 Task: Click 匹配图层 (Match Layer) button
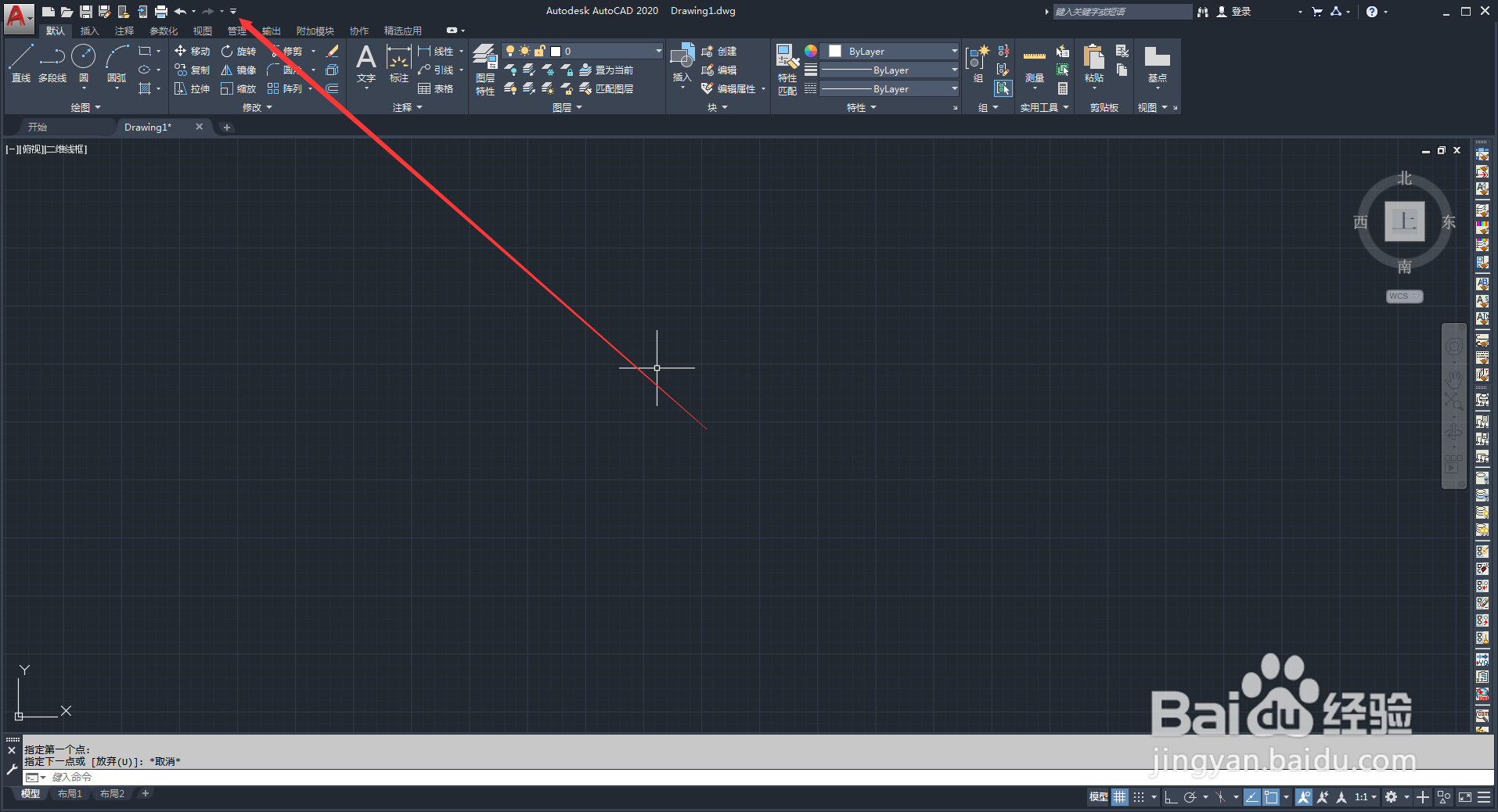tap(607, 88)
